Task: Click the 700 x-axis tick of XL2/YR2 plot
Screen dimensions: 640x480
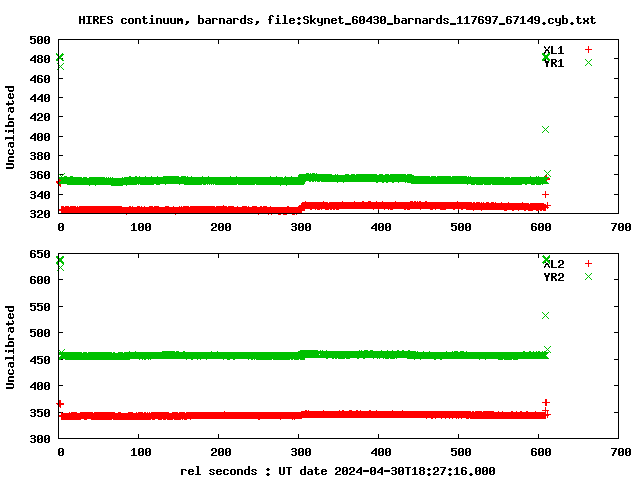Action: pyautogui.click(x=621, y=452)
